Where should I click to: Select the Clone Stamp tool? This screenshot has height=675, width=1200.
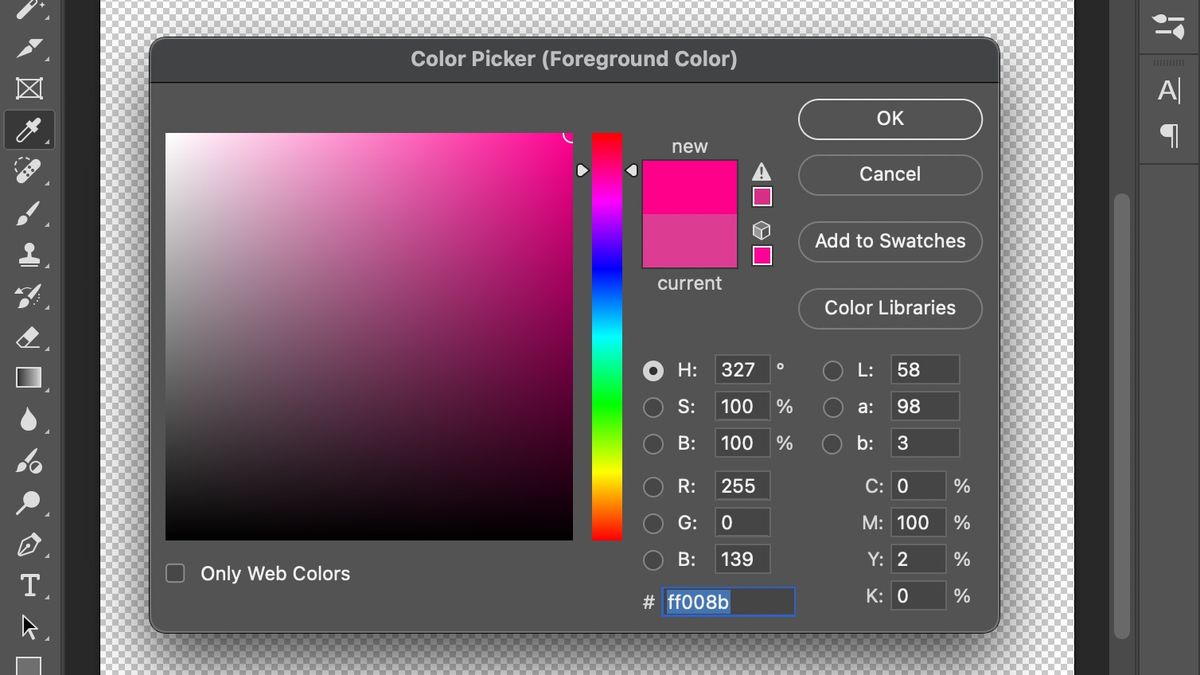(28, 253)
